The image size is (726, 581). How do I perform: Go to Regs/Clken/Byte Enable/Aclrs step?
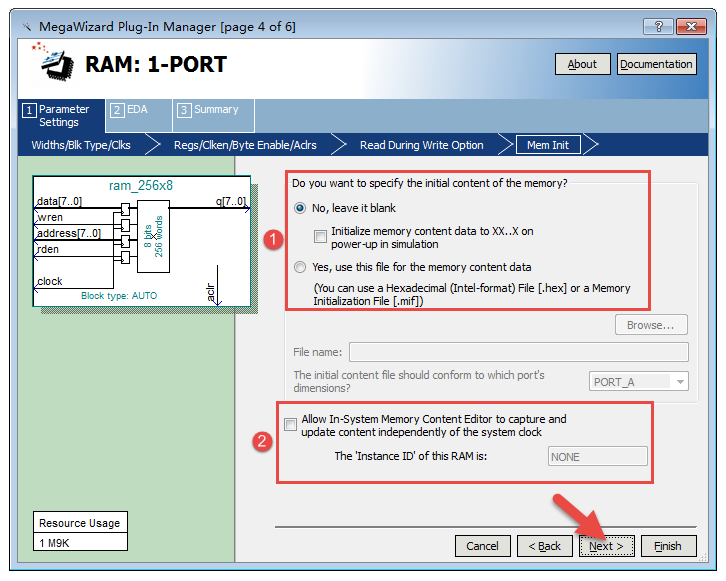pyautogui.click(x=245, y=145)
